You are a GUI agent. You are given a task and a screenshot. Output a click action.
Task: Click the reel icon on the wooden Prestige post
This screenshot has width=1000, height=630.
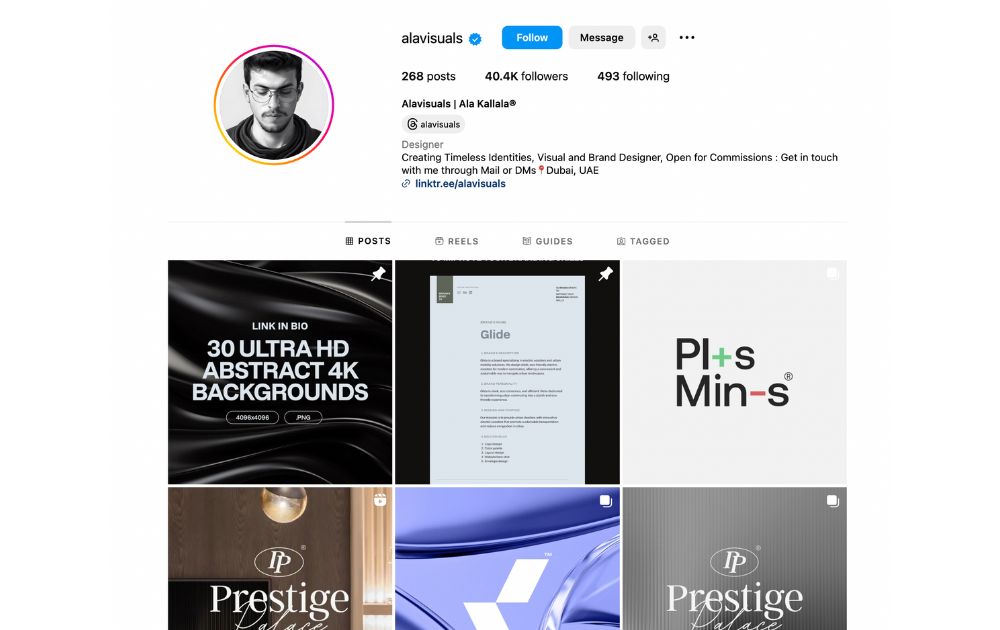(x=380, y=501)
